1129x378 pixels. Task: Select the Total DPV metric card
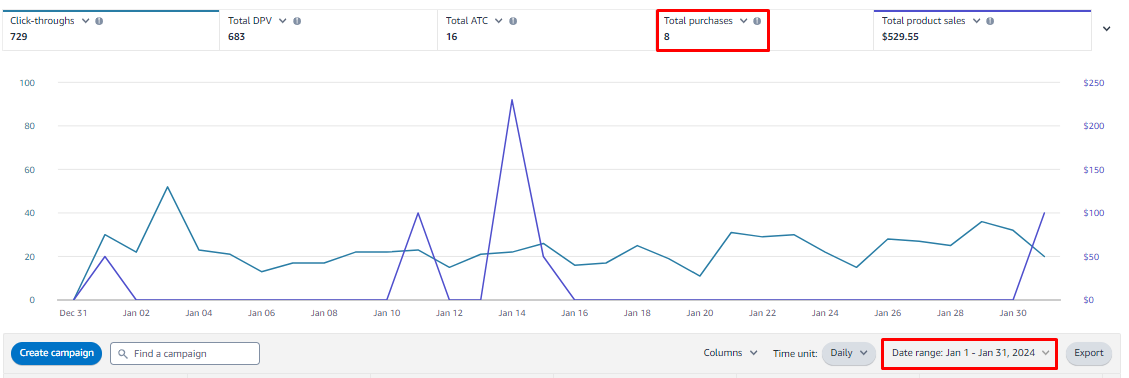328,30
